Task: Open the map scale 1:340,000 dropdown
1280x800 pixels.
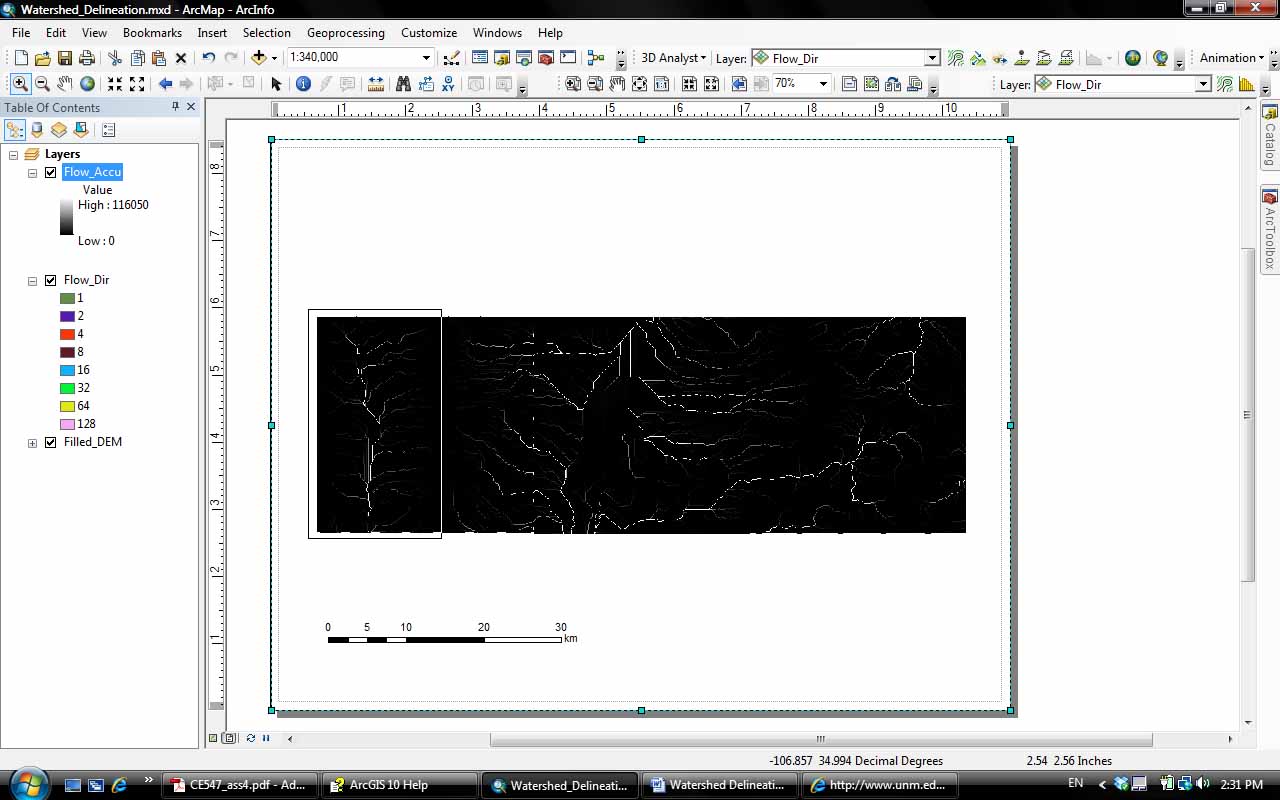Action: [427, 58]
